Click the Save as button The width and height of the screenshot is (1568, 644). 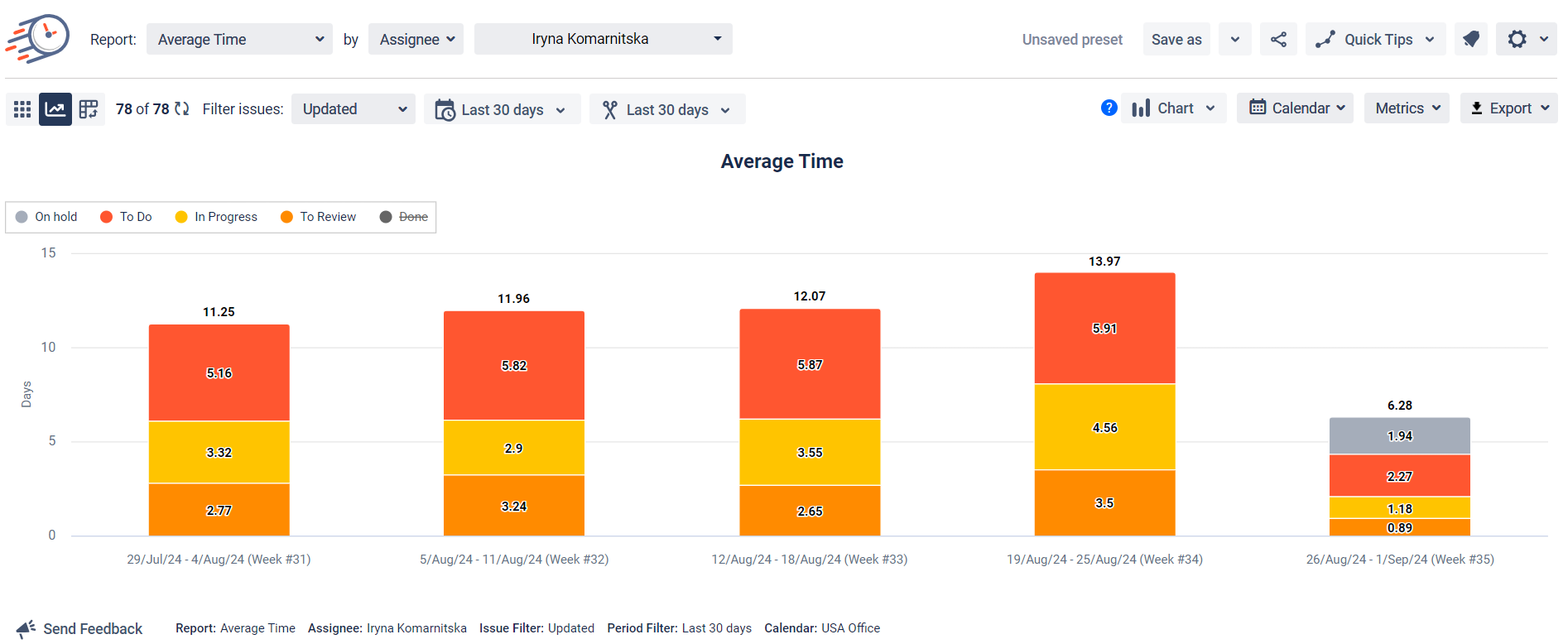[x=1176, y=39]
